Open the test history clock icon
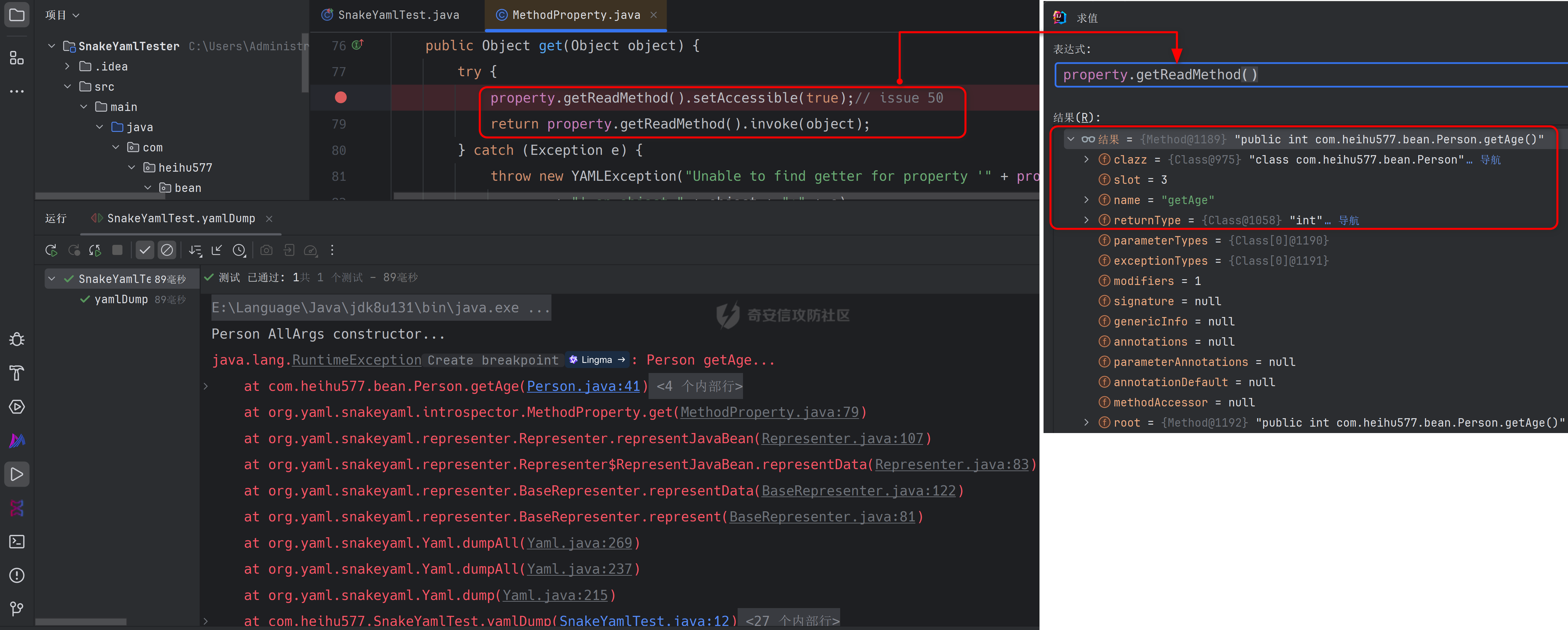The height and width of the screenshot is (630, 1568). 239,250
